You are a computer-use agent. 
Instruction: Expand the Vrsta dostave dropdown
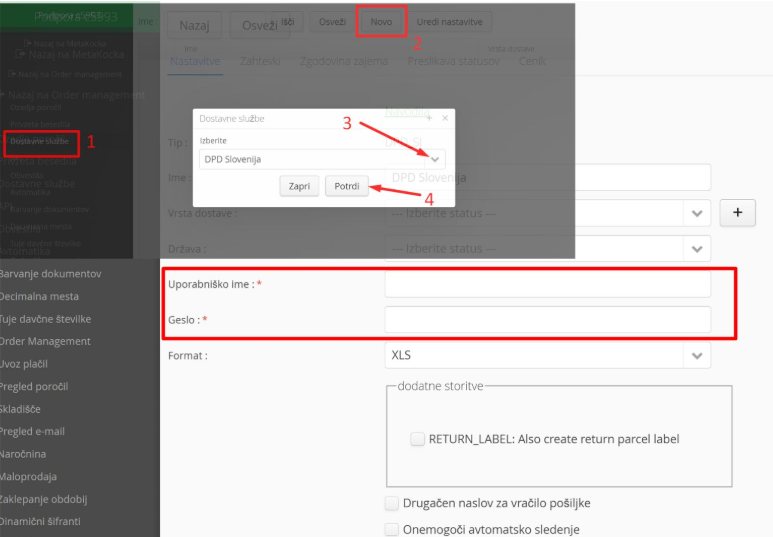click(x=697, y=213)
